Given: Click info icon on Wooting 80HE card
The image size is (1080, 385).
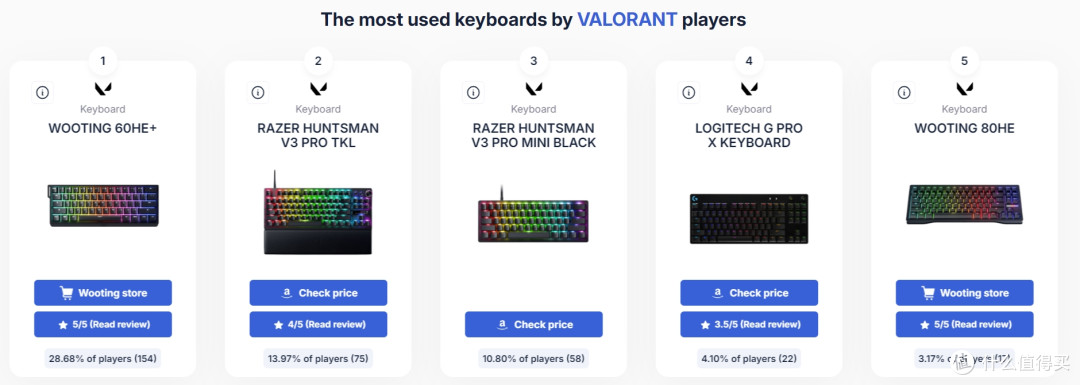Looking at the screenshot, I should [904, 92].
